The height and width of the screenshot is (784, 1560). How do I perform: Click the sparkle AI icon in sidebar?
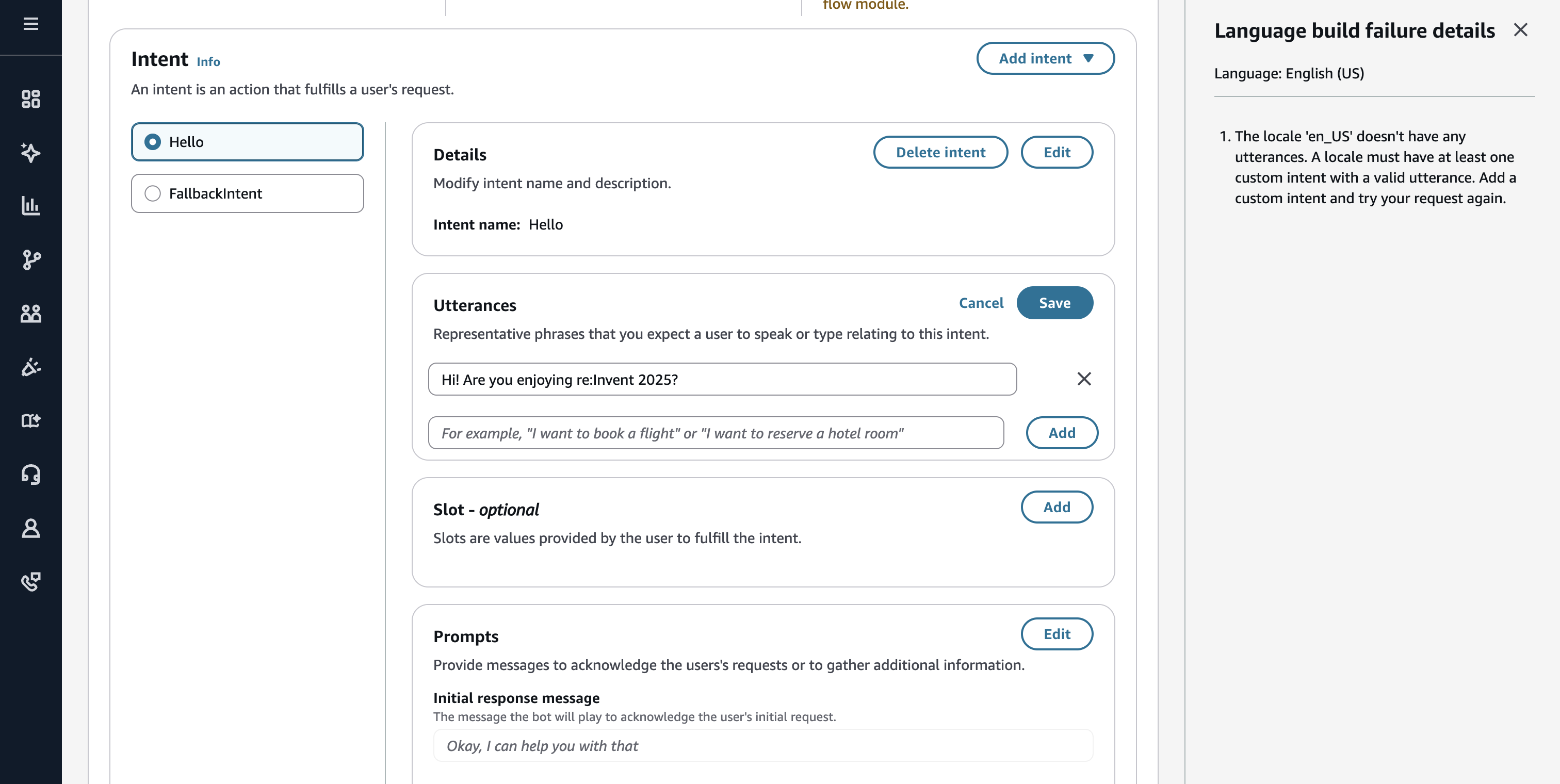(x=30, y=153)
